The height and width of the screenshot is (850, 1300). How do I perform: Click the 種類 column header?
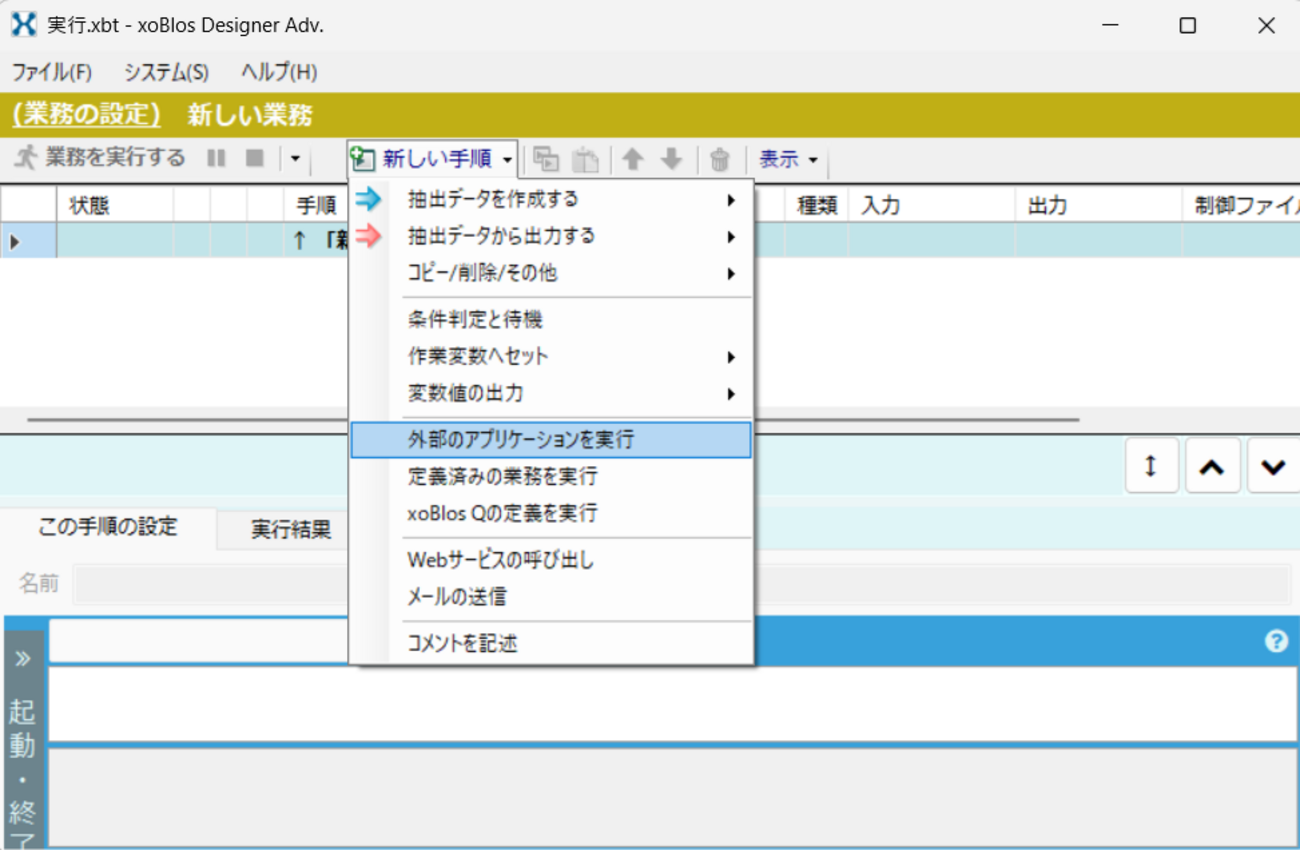click(816, 206)
